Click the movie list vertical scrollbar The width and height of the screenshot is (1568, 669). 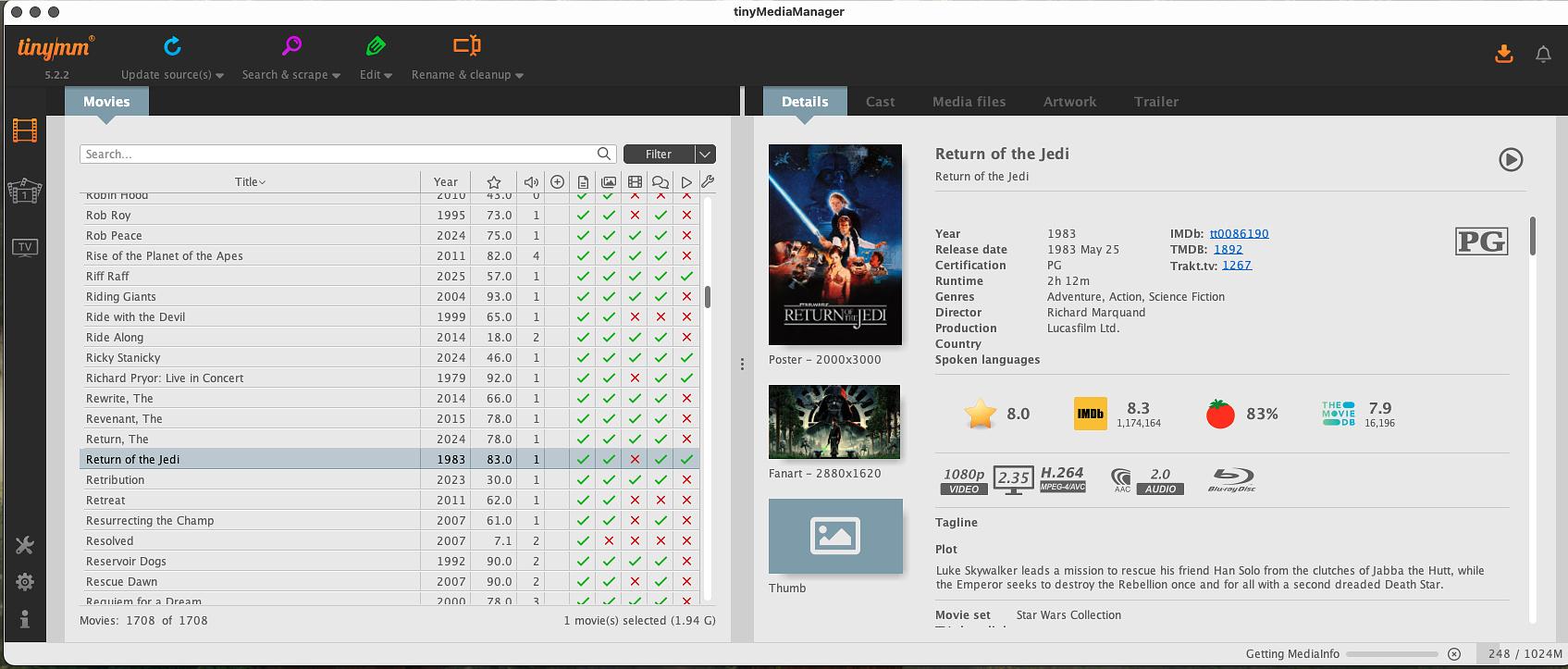(708, 297)
